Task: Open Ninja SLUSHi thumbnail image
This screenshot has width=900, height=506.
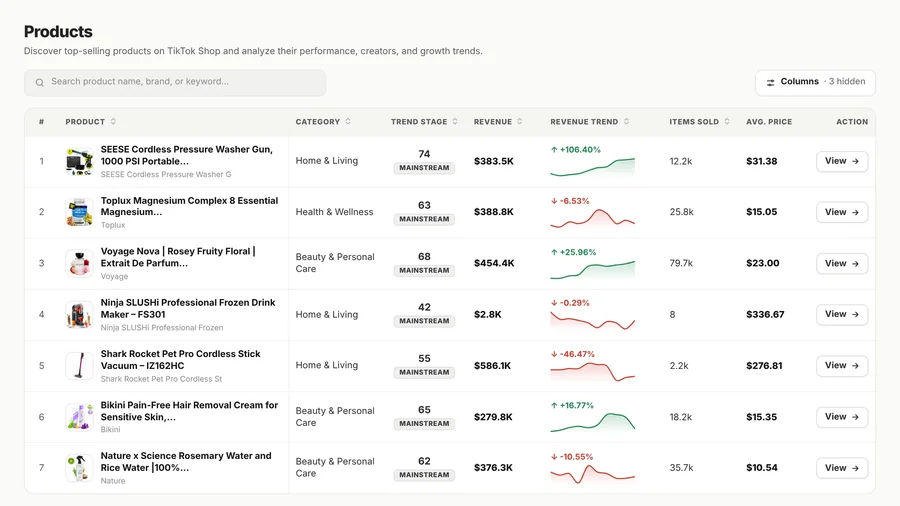Action: 79,314
